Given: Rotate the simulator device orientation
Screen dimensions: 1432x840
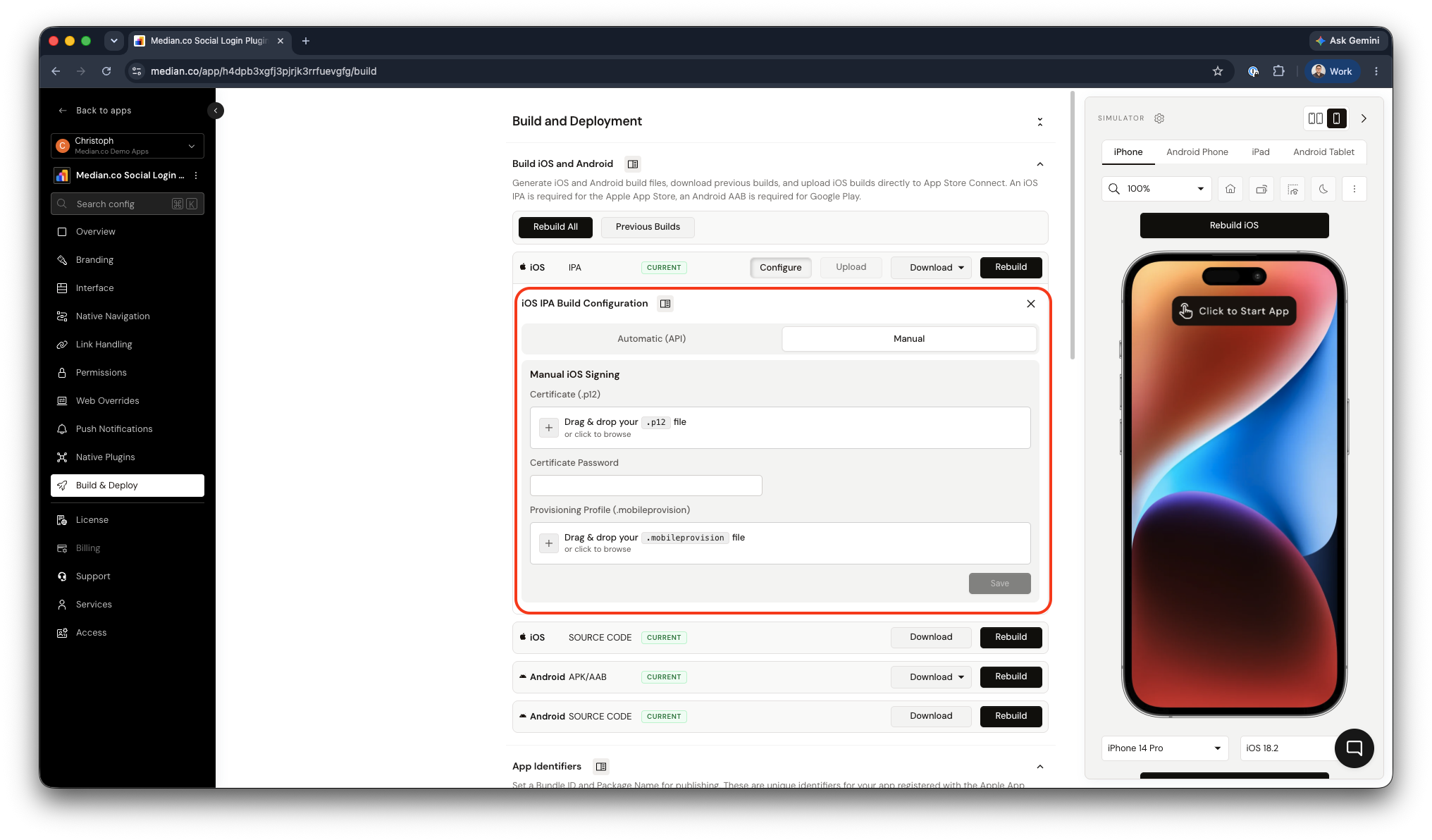Looking at the screenshot, I should [1261, 189].
